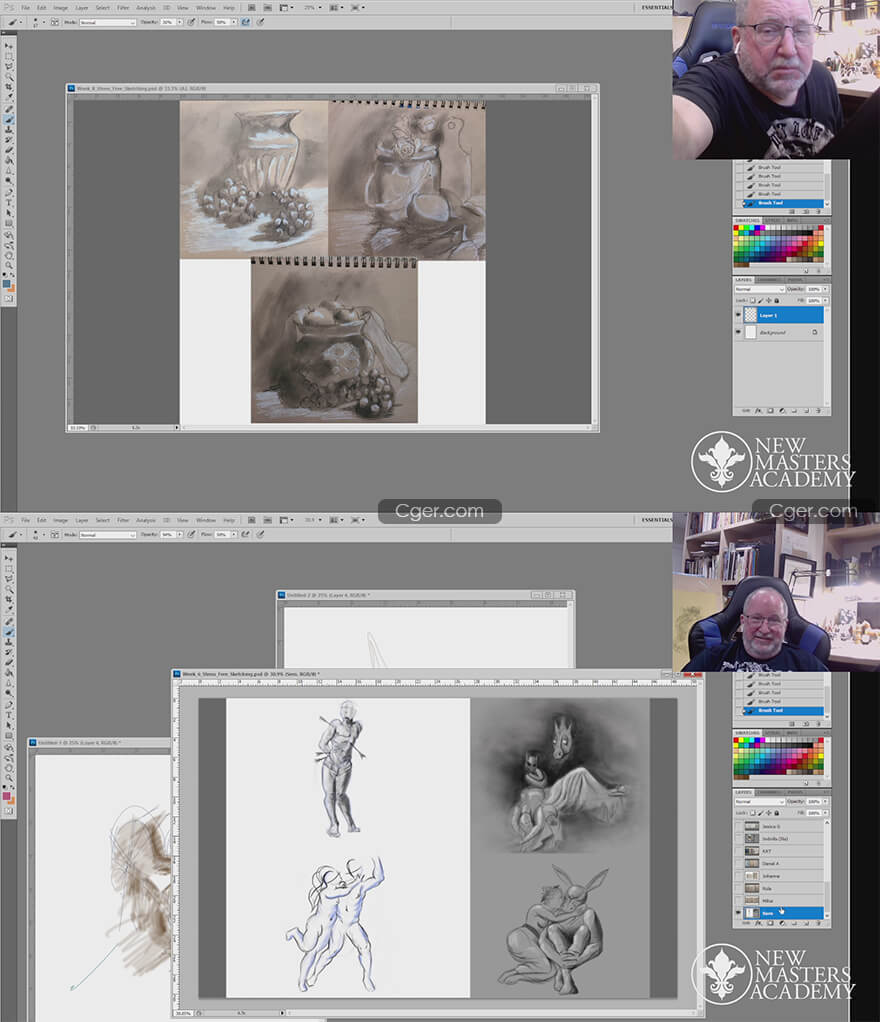
Task: Add a layer style (fx) in still-life Layers panel
Action: click(758, 411)
